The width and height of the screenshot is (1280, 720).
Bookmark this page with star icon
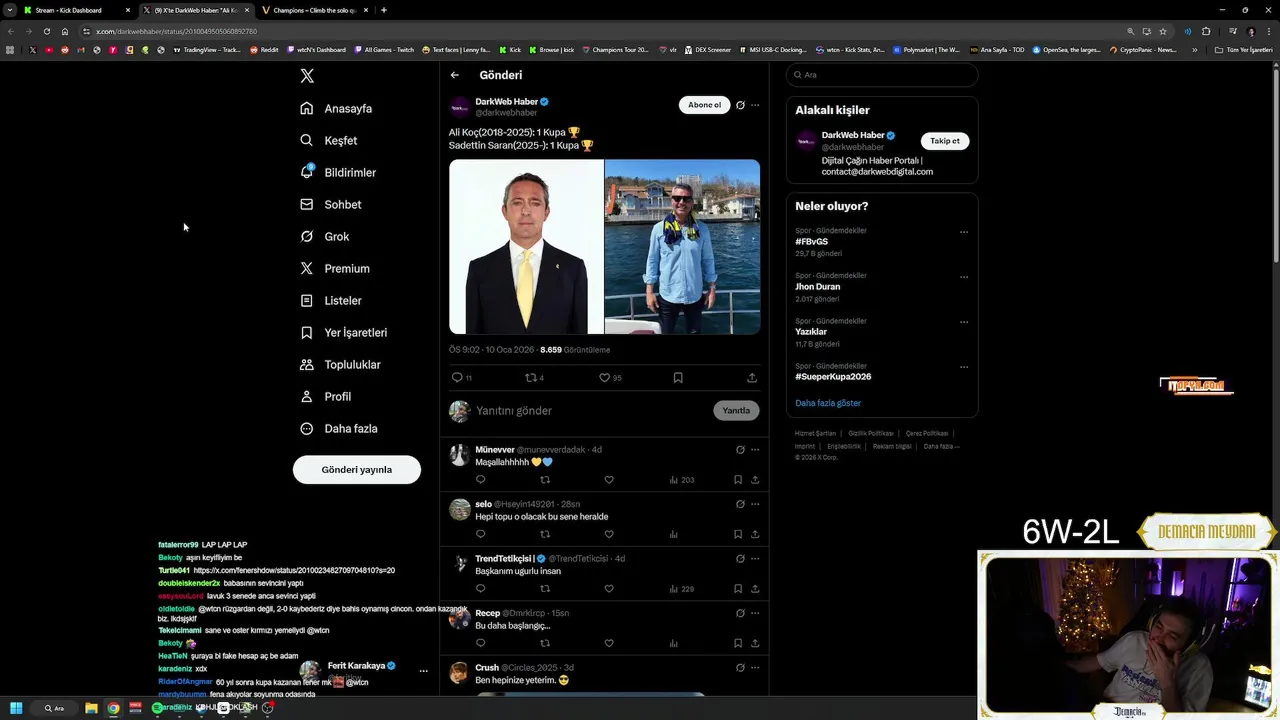tap(1163, 31)
